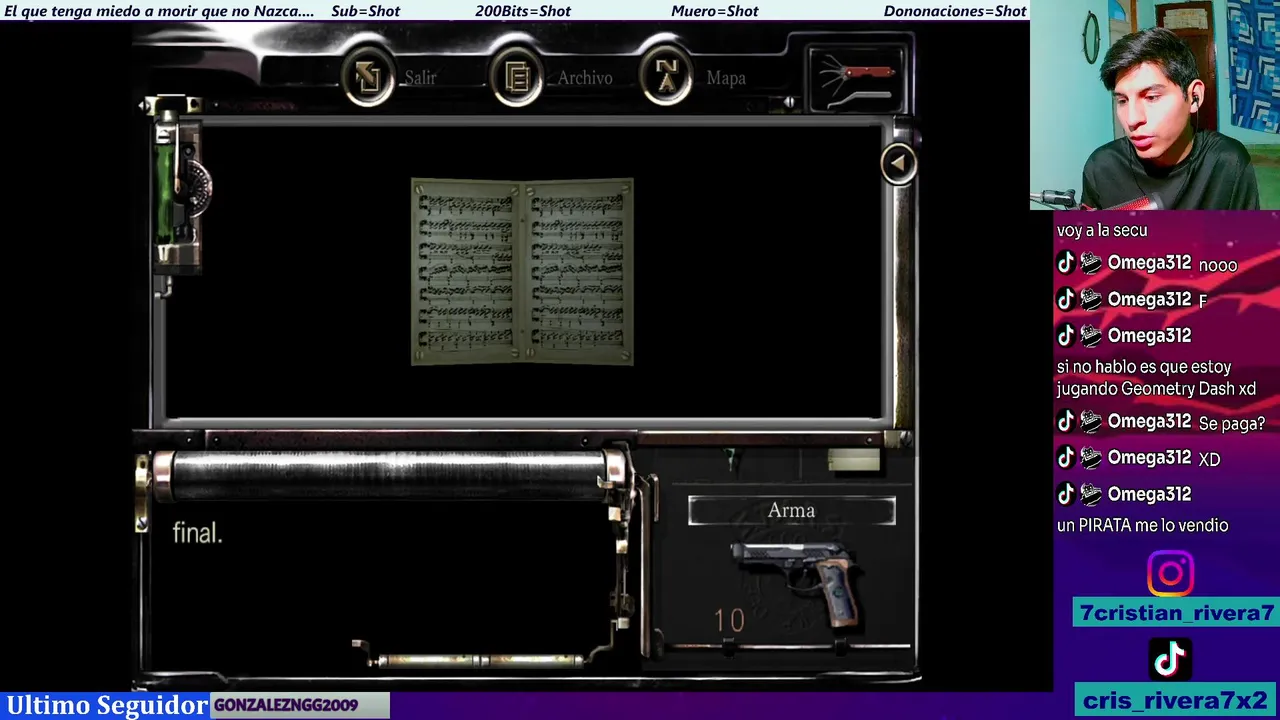Click chat message 'un PIRATA me lo vendio'
The height and width of the screenshot is (720, 1280).
(x=1142, y=525)
